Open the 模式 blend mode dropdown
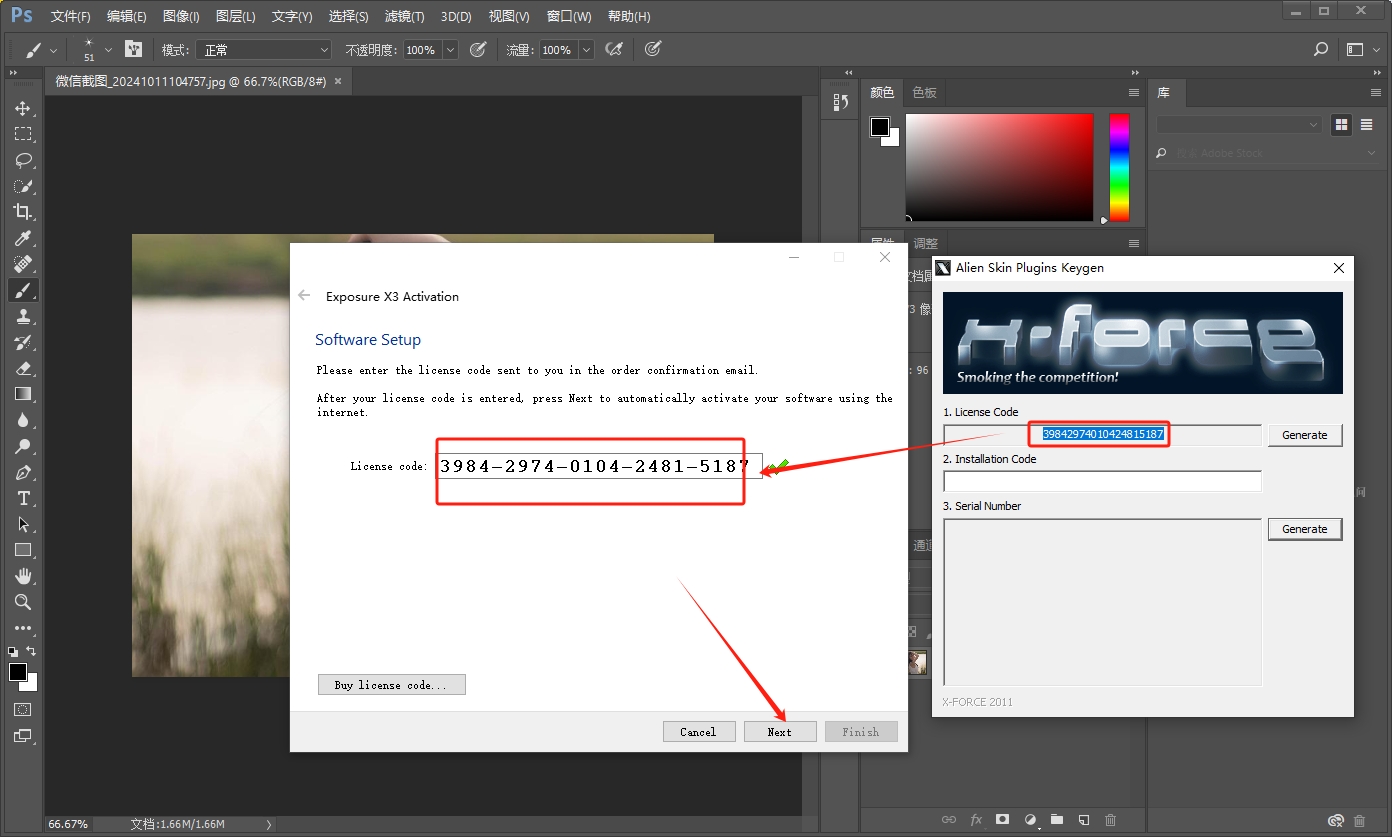1392x837 pixels. [264, 50]
